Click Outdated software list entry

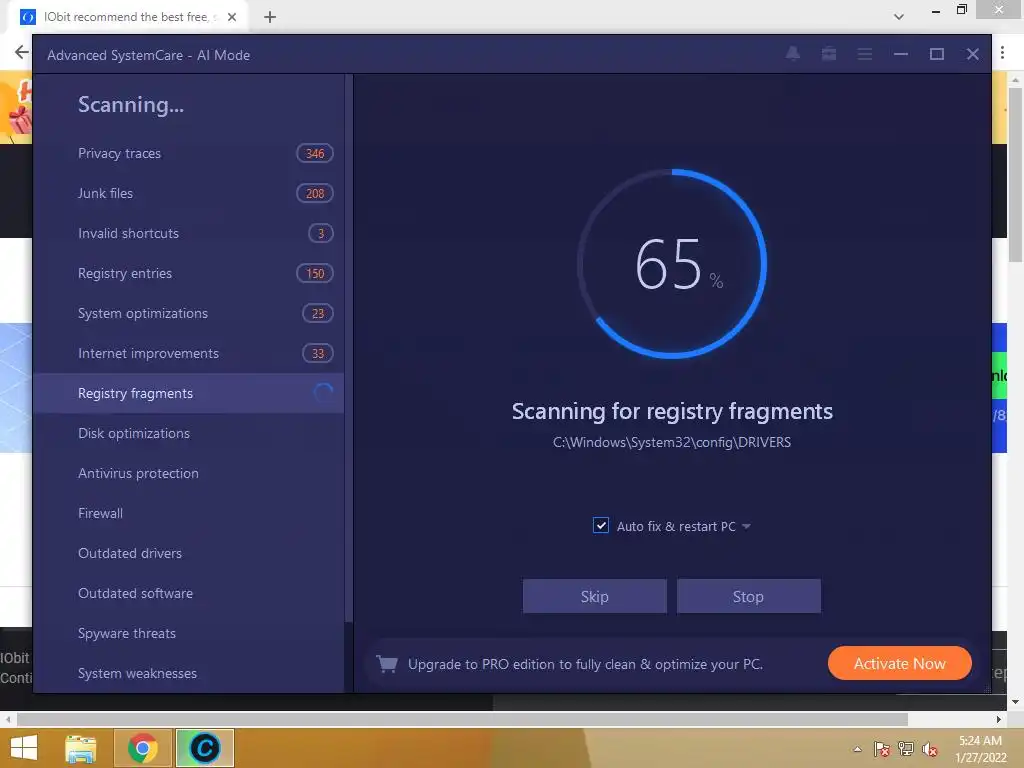pos(188,593)
